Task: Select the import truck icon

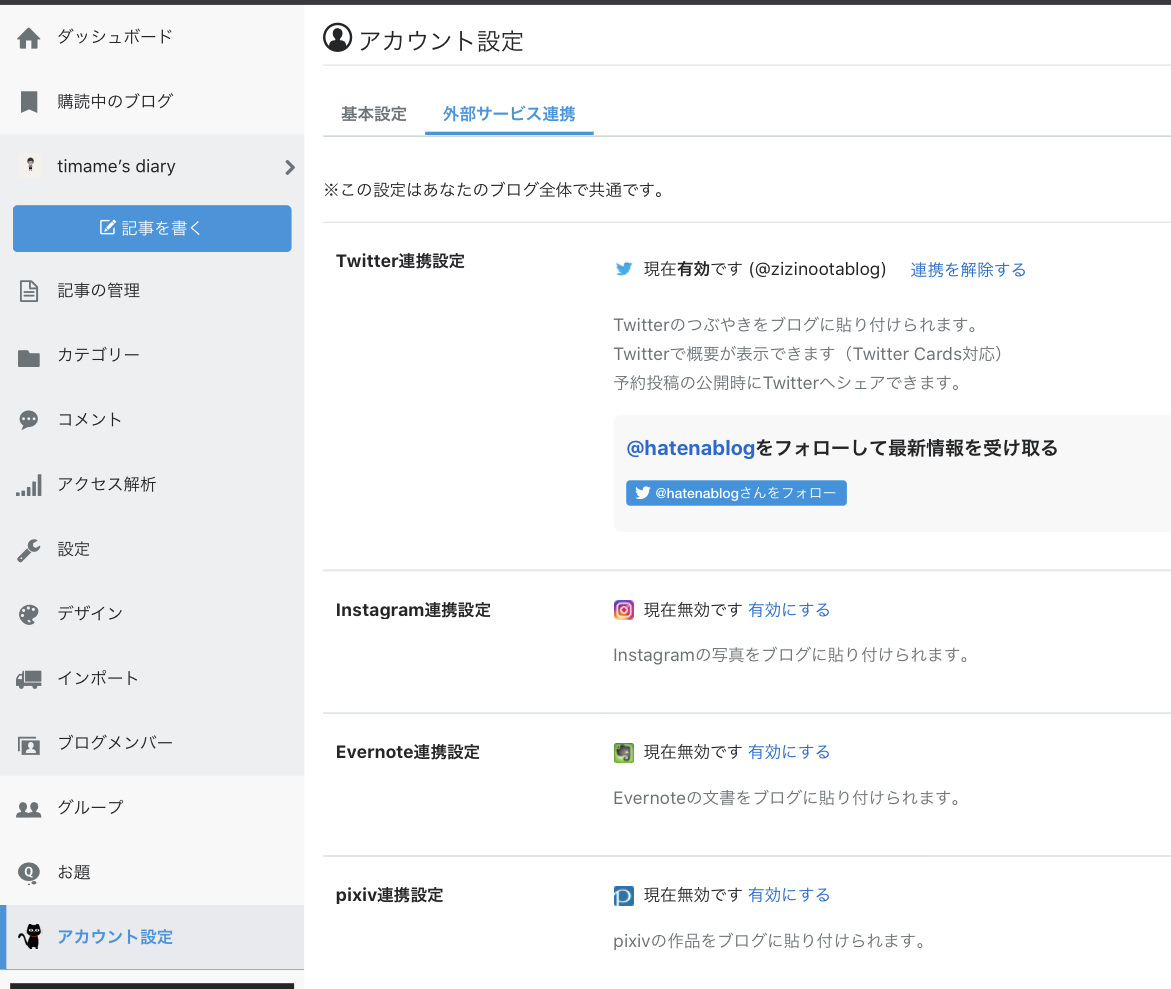Action: tap(29, 678)
